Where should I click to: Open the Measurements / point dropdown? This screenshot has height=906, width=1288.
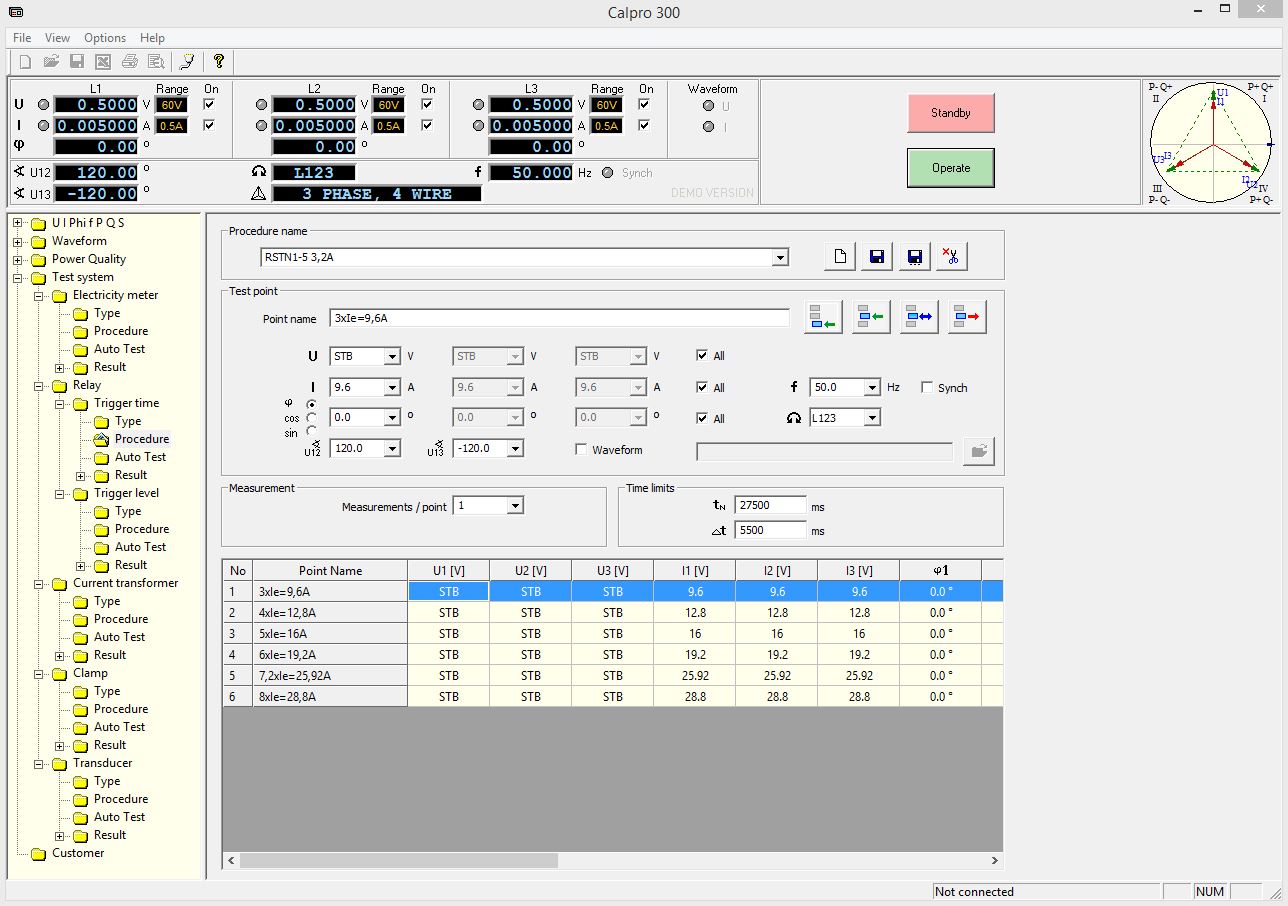(x=515, y=506)
